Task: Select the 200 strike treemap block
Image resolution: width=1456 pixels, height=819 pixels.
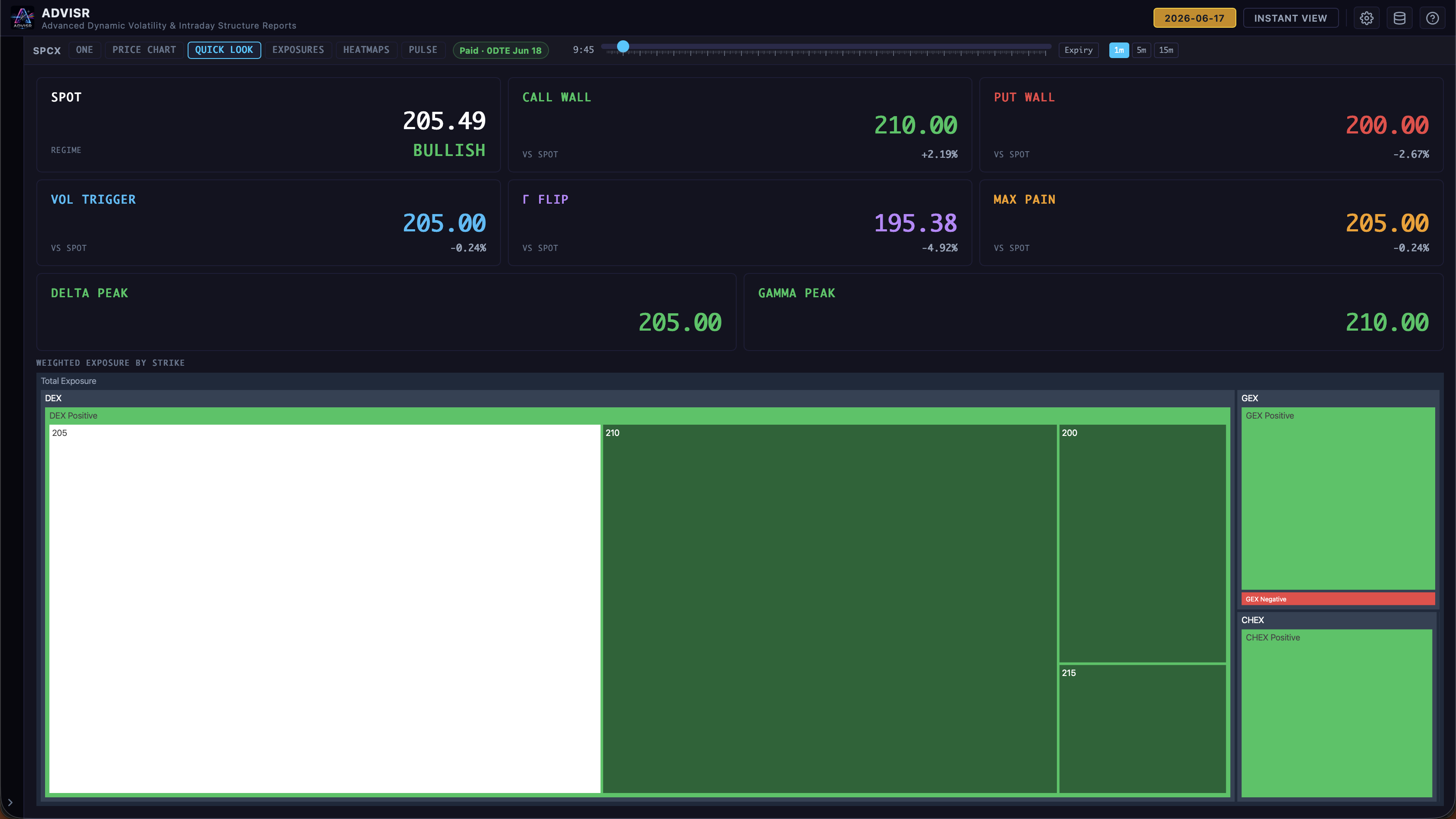Action: [1142, 543]
